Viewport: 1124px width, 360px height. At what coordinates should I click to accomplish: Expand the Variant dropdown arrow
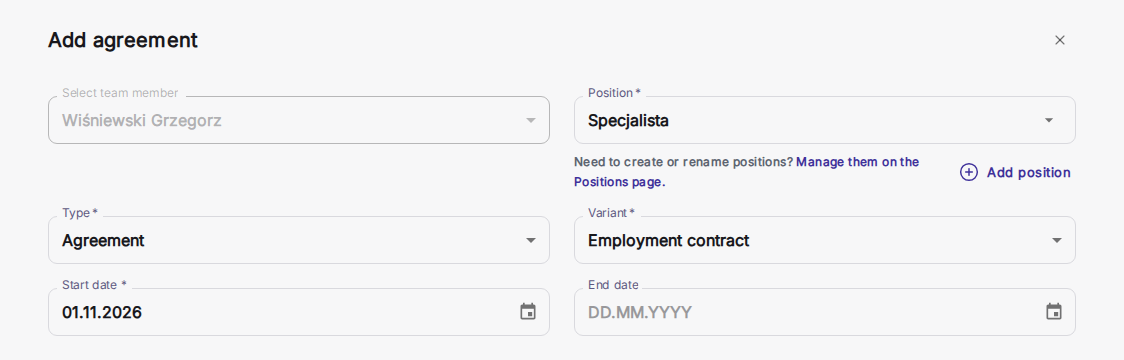pos(1056,240)
